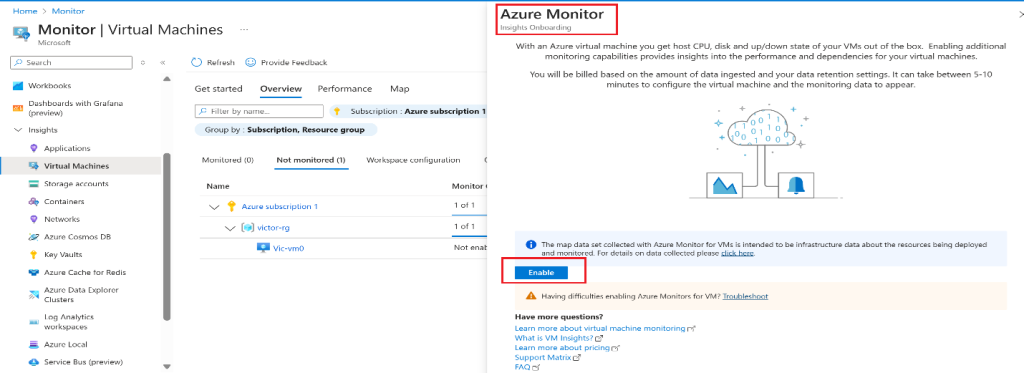Screen dimensions: 1024x373
Task: Click the Name column header
Action: coord(217,186)
